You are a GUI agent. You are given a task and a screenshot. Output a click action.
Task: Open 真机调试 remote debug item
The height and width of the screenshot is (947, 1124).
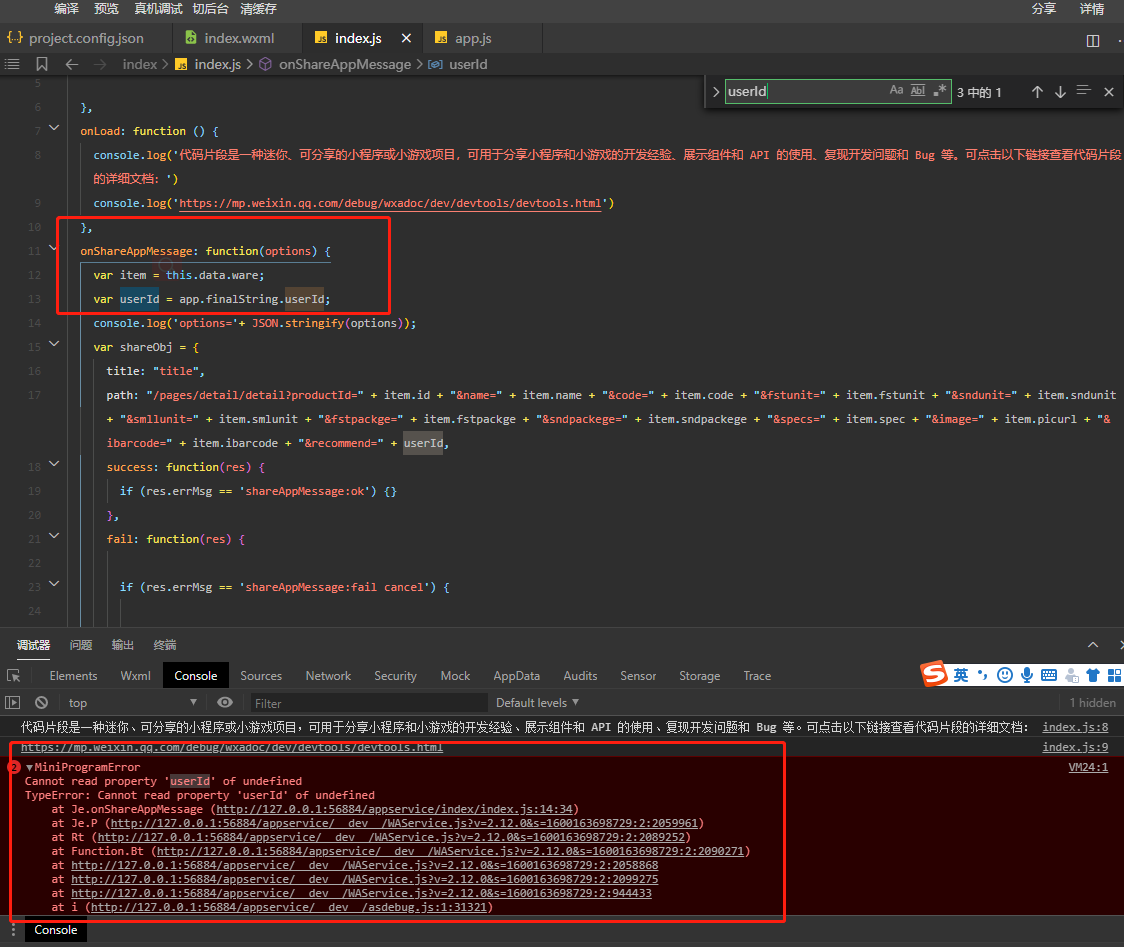click(x=158, y=9)
